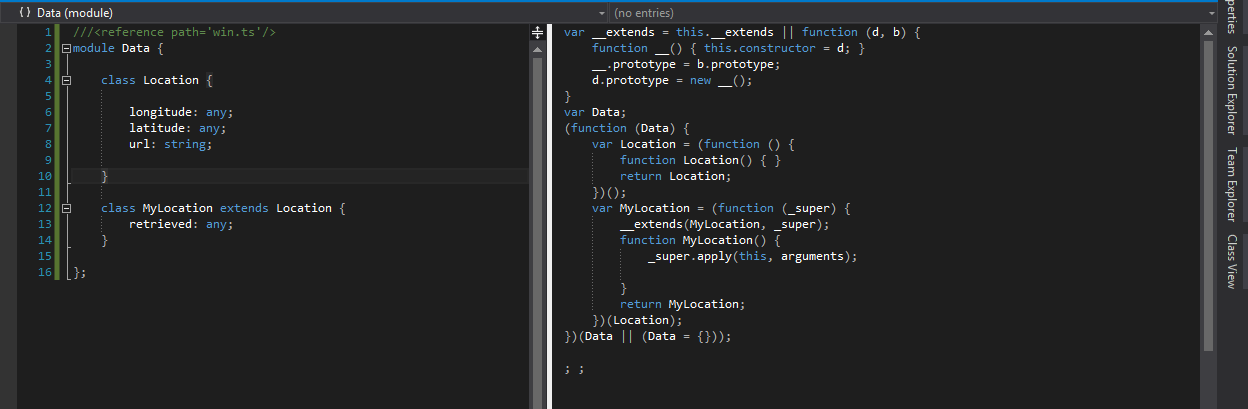Click the '(function (Data) {' line
The height and width of the screenshot is (409, 1248).
[627, 128]
